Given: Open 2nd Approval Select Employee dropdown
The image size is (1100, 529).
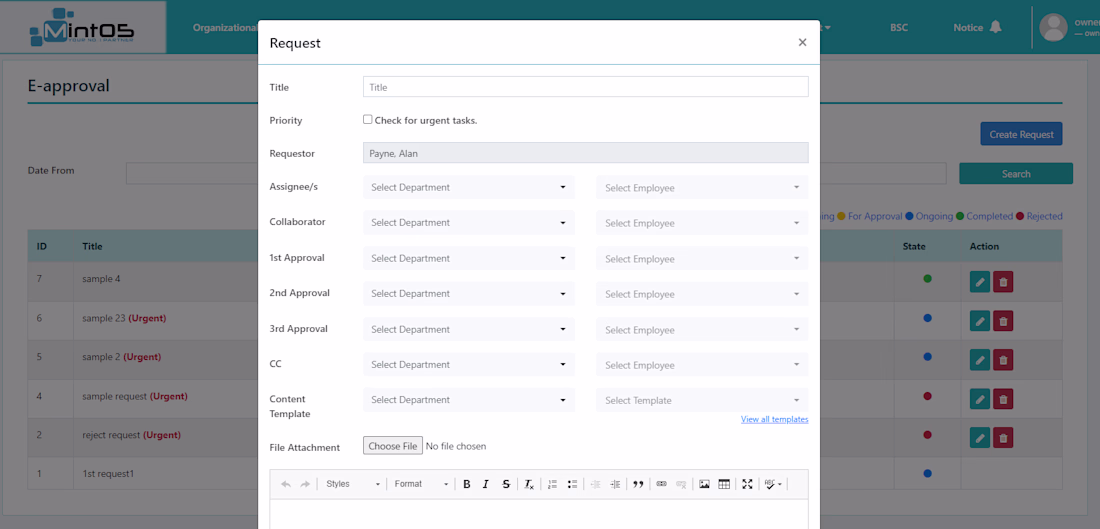Looking at the screenshot, I should (x=702, y=293).
